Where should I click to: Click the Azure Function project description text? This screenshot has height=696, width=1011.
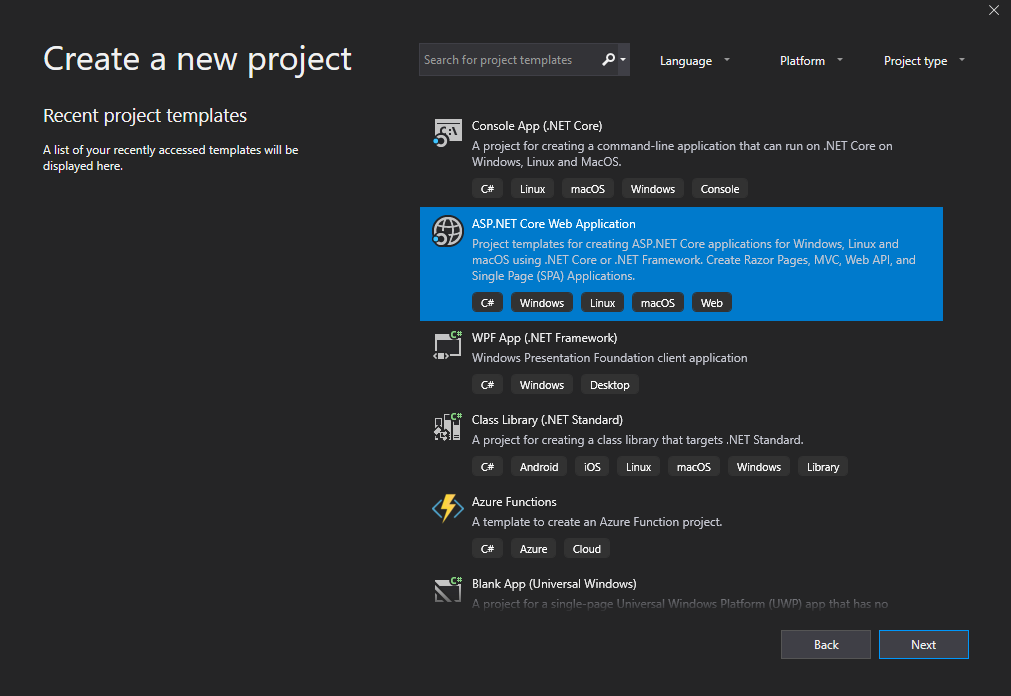click(596, 522)
